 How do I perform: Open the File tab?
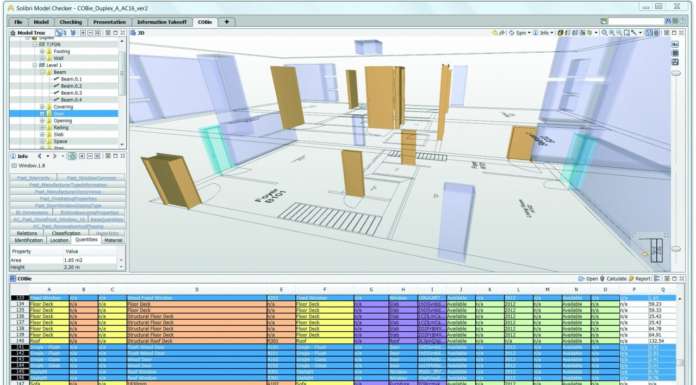tap(18, 22)
